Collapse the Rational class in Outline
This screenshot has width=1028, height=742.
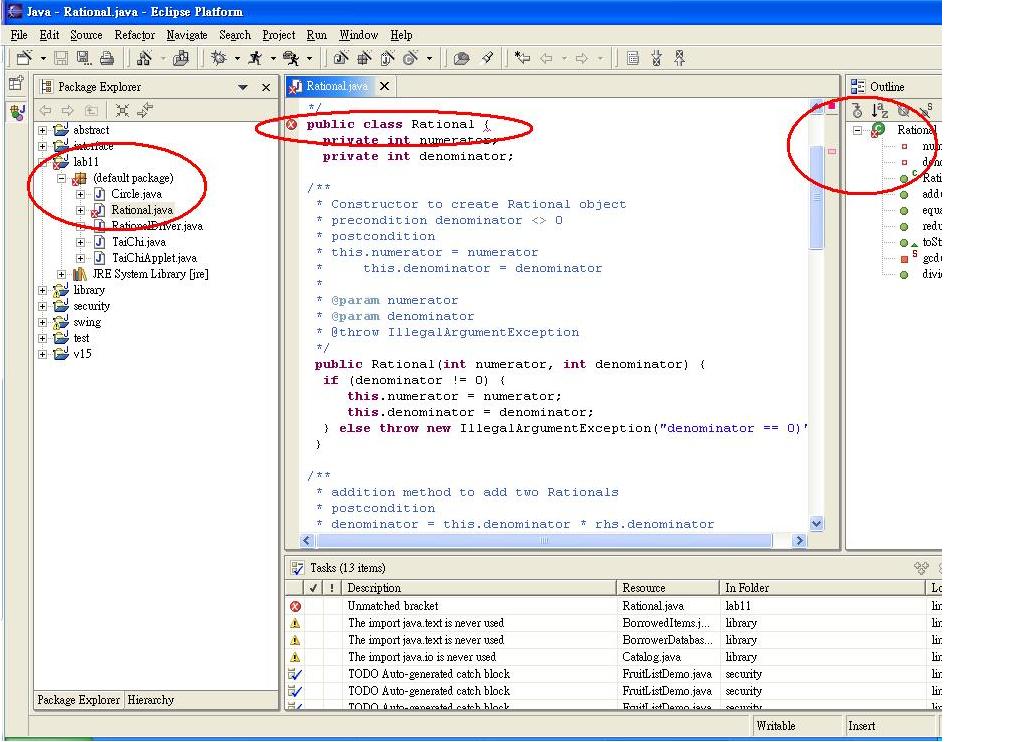coord(858,130)
